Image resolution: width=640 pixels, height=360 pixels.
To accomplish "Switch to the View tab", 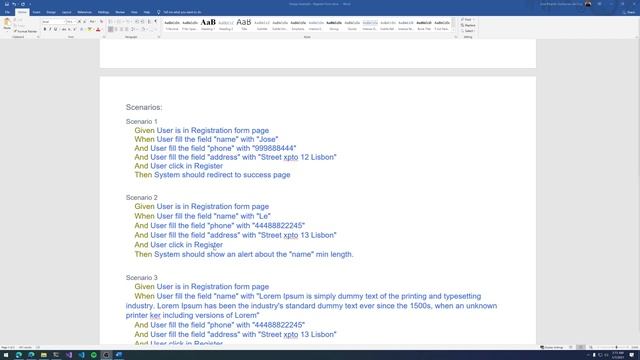I will tap(134, 12).
